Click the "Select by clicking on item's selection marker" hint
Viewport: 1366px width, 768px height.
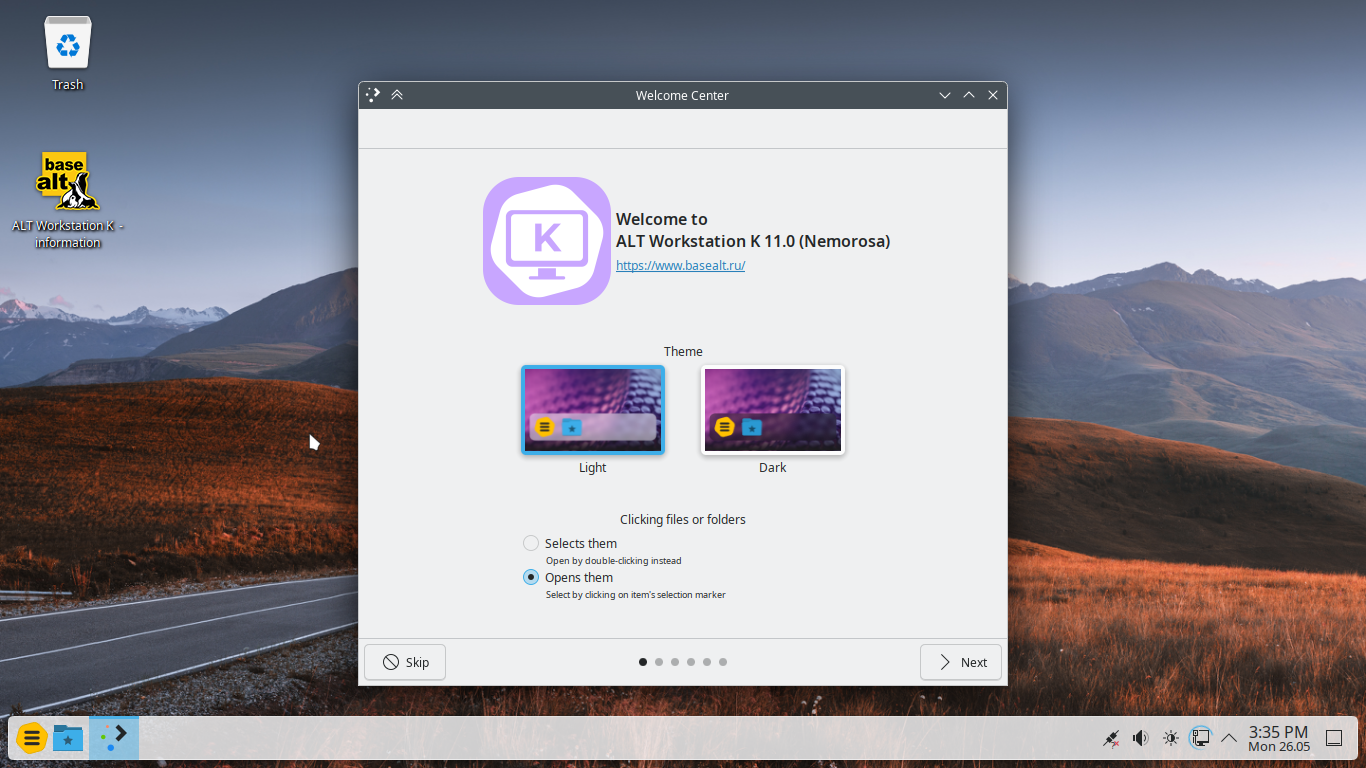point(636,595)
